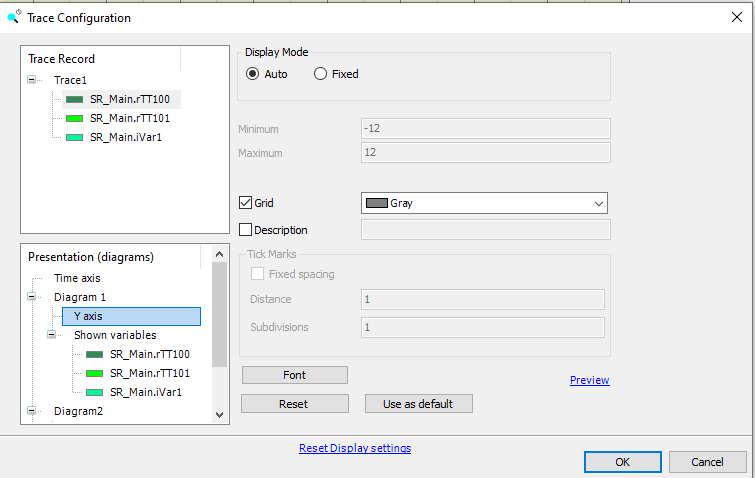Viewport: 755px width, 478px height.
Task: Enable the Description checkbox
Action: [x=247, y=230]
